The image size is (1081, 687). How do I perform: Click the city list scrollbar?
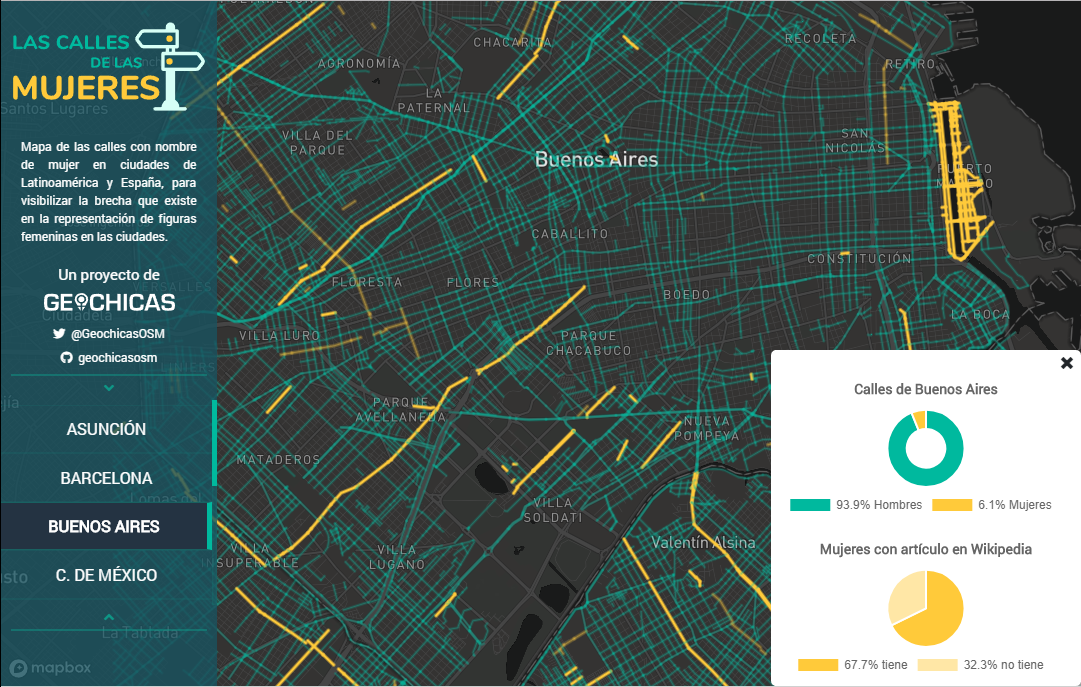(214, 443)
